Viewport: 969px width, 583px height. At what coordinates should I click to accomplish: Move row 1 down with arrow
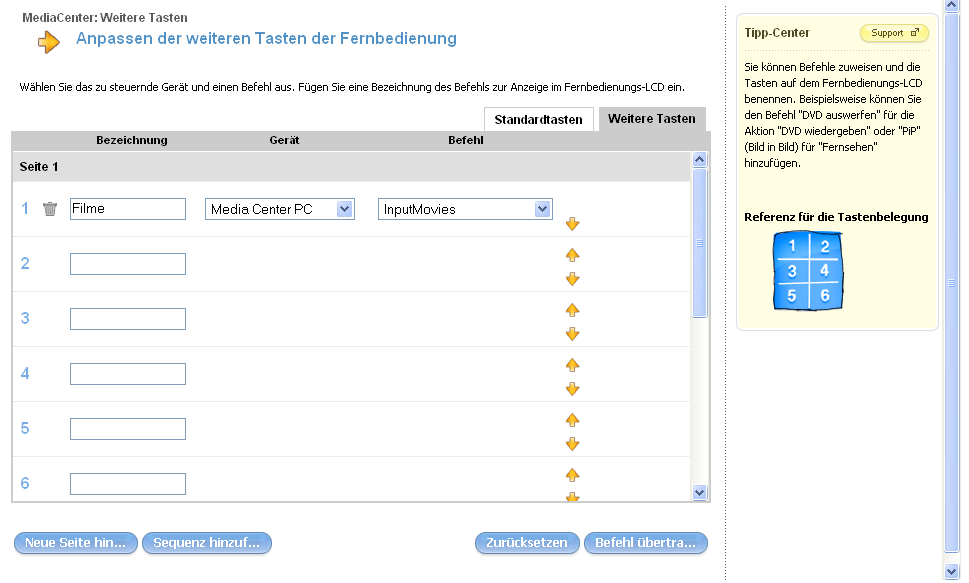[573, 224]
